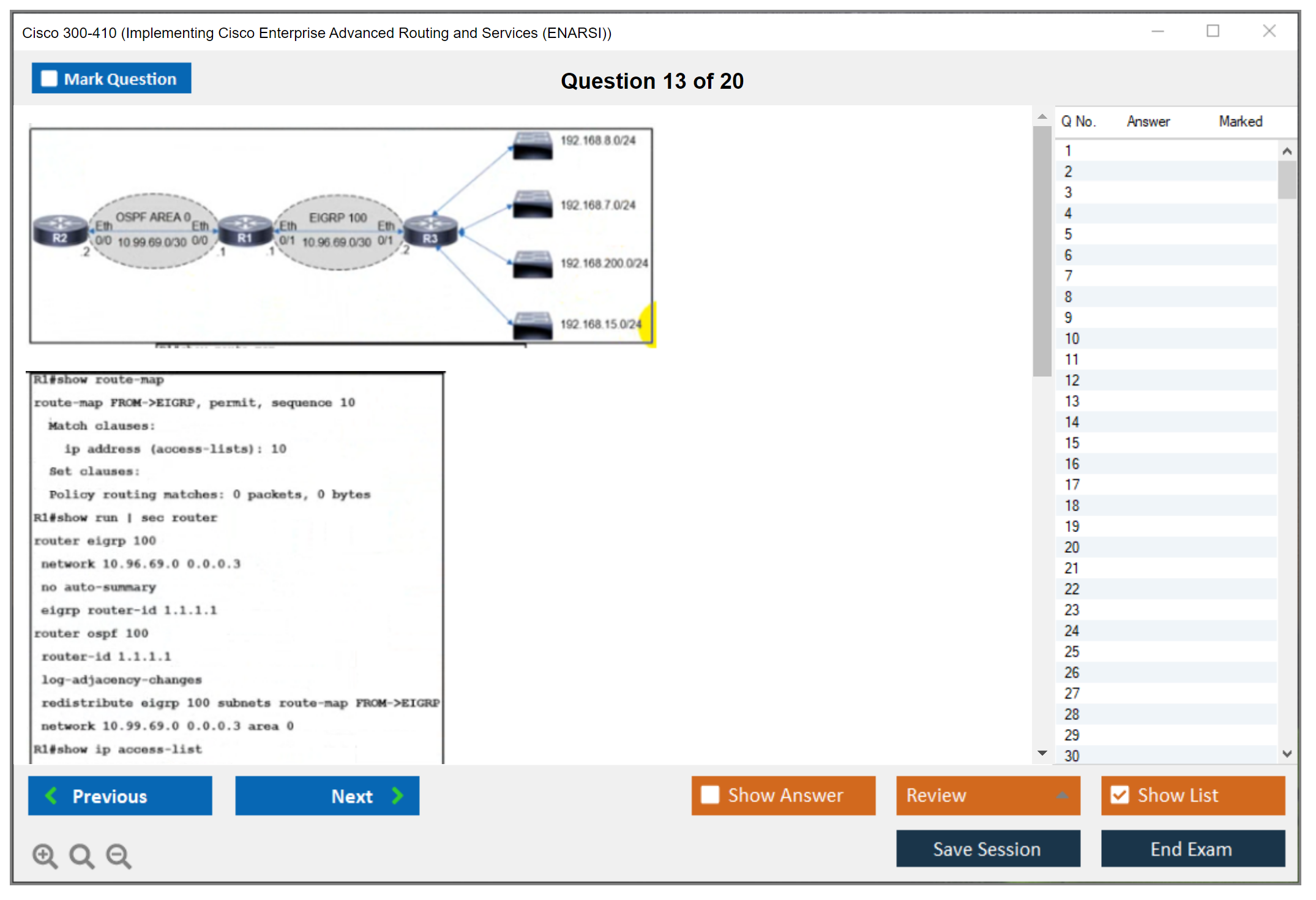Click the R2 router icon in diagram
Viewport: 1316px width, 900px height.
coord(59,232)
